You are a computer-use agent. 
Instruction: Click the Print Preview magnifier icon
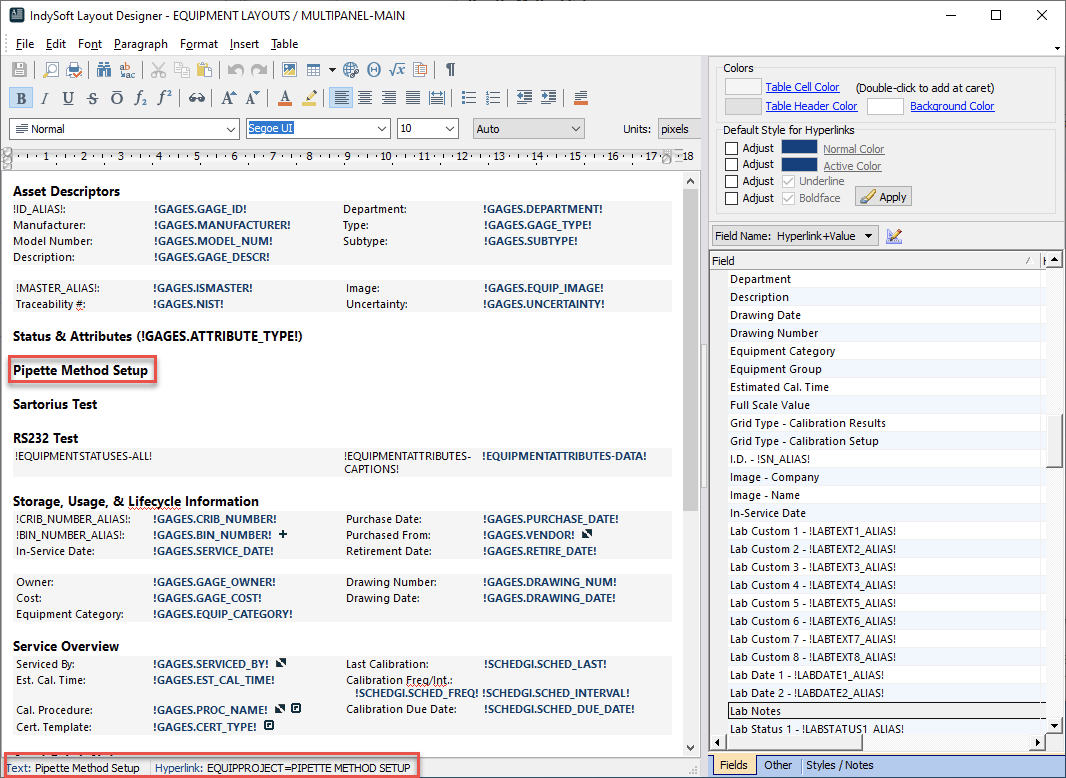(49, 70)
